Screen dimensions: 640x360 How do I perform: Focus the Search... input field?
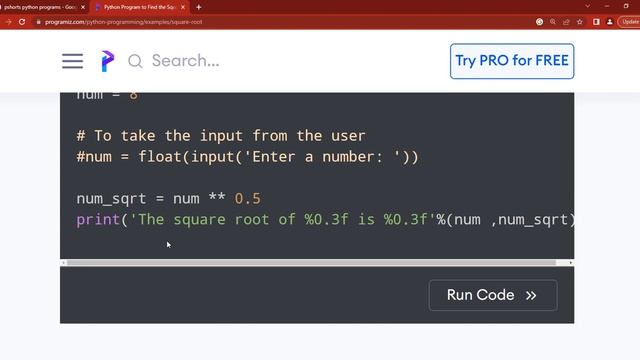(186, 61)
